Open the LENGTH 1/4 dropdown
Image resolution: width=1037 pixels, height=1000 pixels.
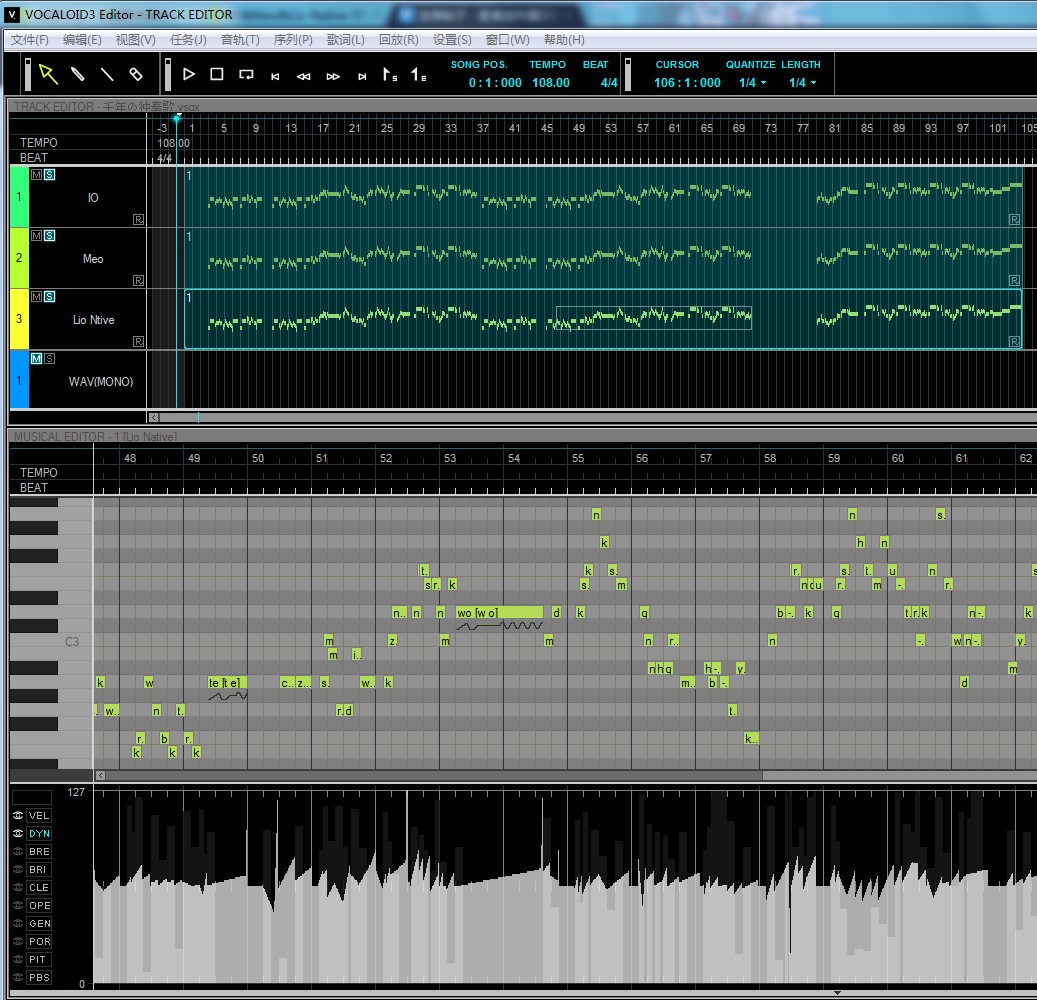(x=802, y=83)
